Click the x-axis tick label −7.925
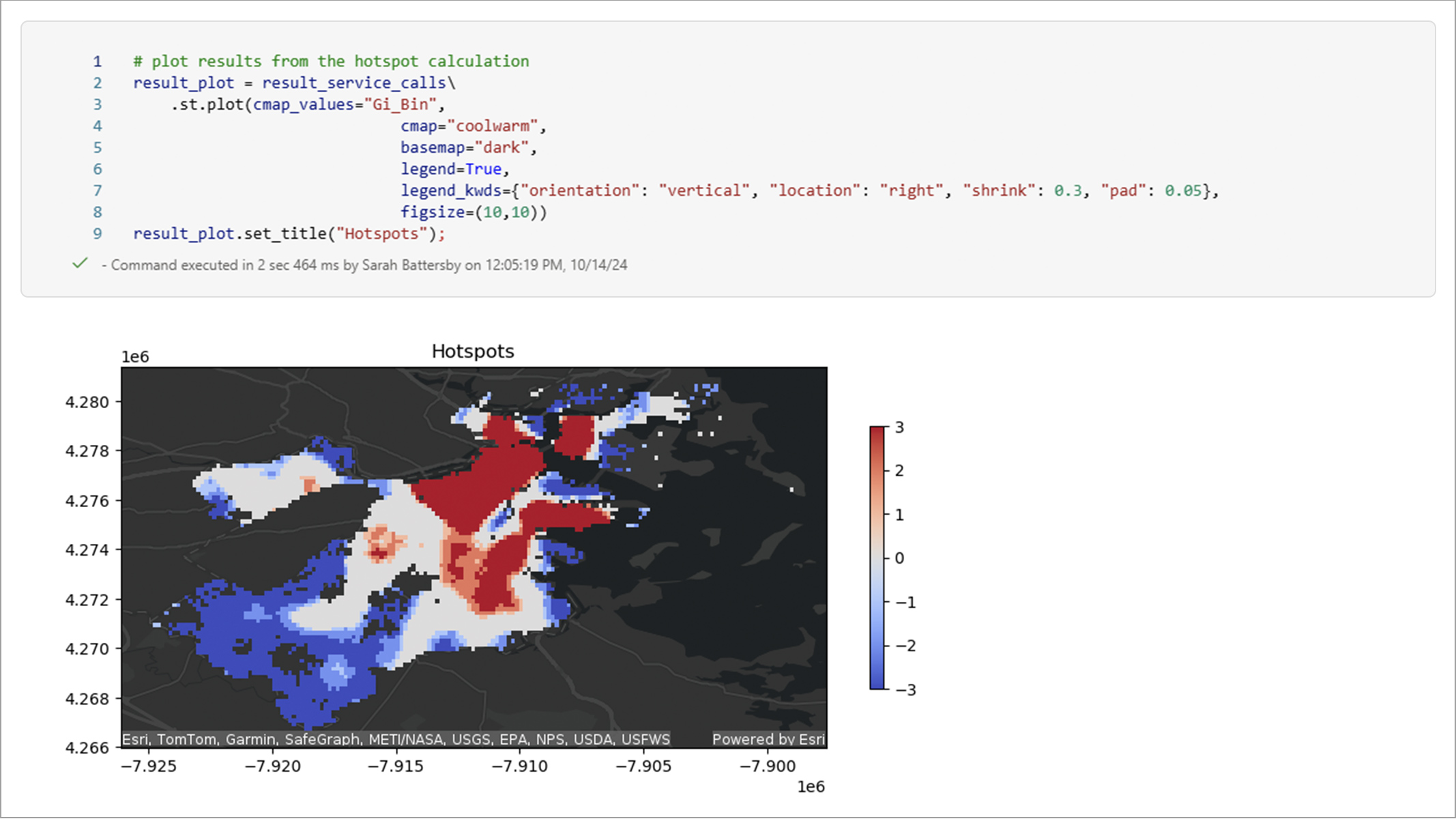The image size is (1456, 819). 149,766
